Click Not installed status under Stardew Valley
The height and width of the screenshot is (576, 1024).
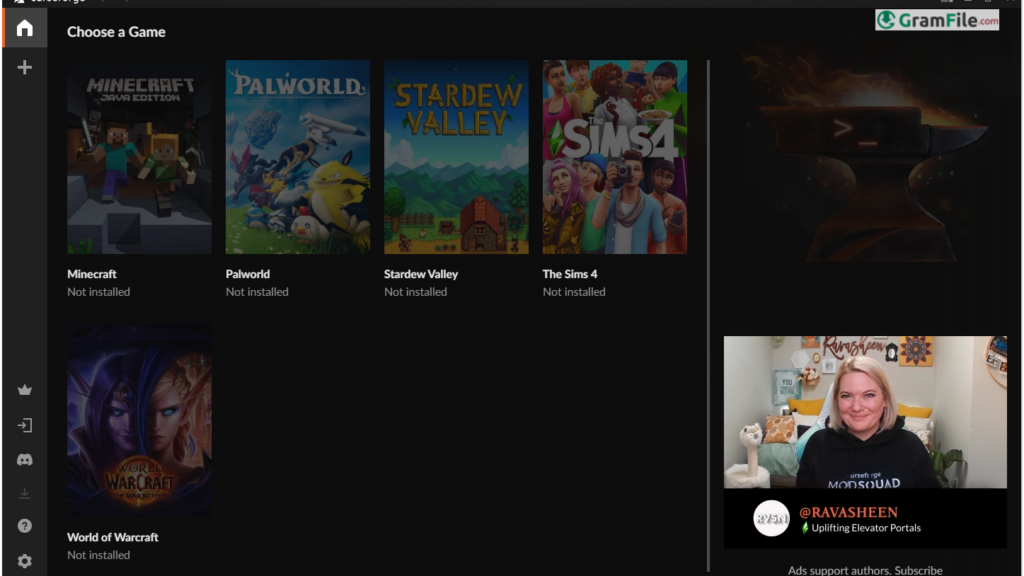[416, 292]
